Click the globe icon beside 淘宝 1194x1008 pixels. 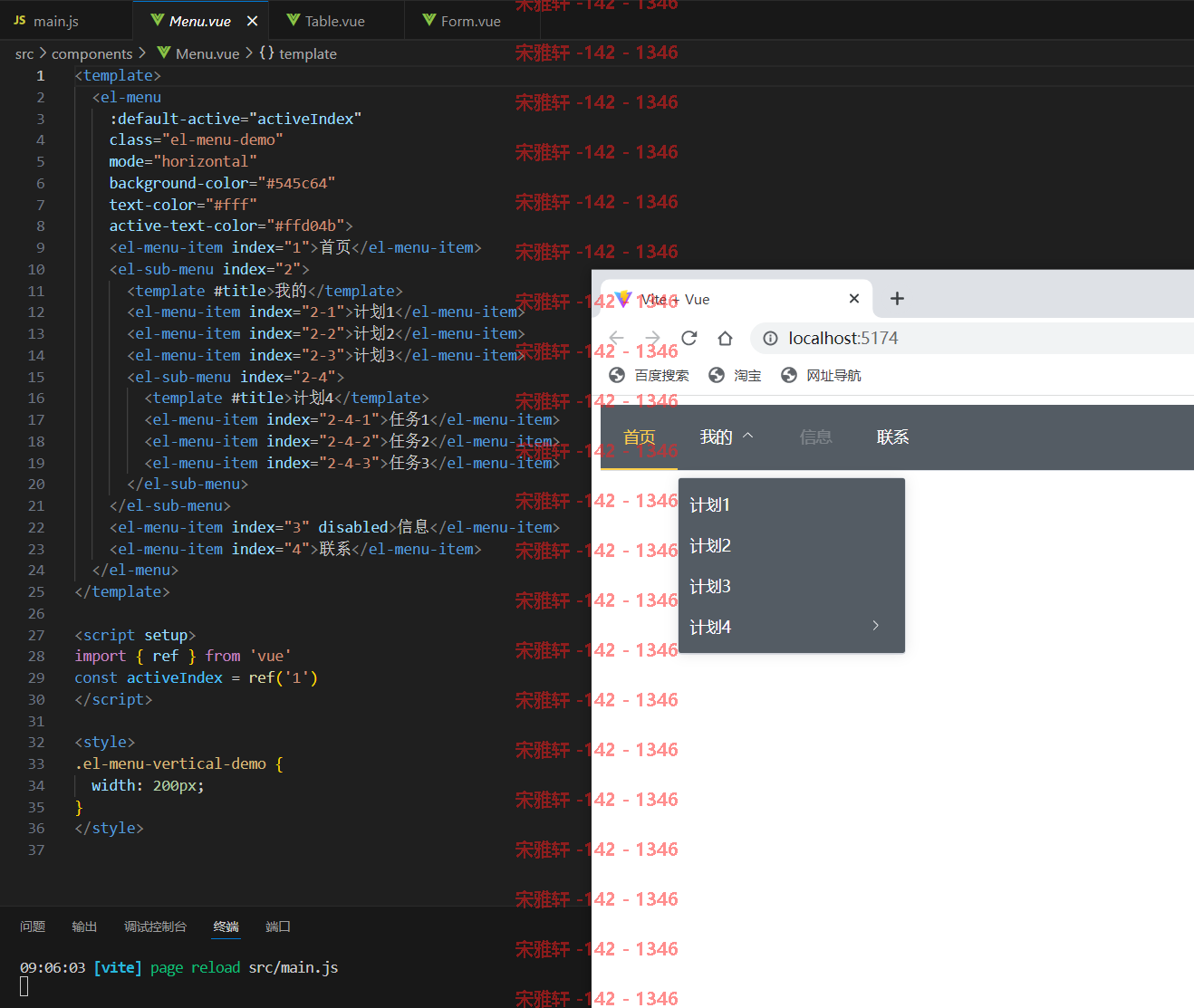point(717,375)
